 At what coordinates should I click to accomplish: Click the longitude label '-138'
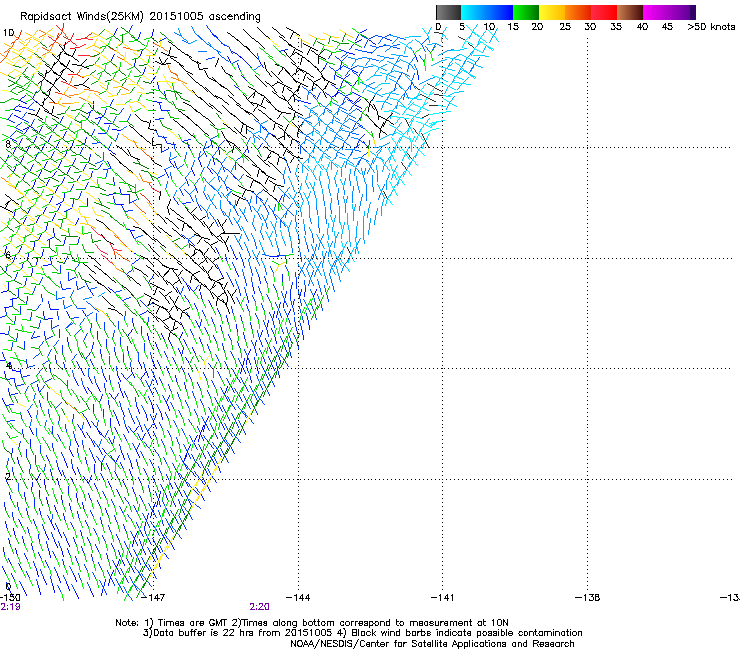588,598
